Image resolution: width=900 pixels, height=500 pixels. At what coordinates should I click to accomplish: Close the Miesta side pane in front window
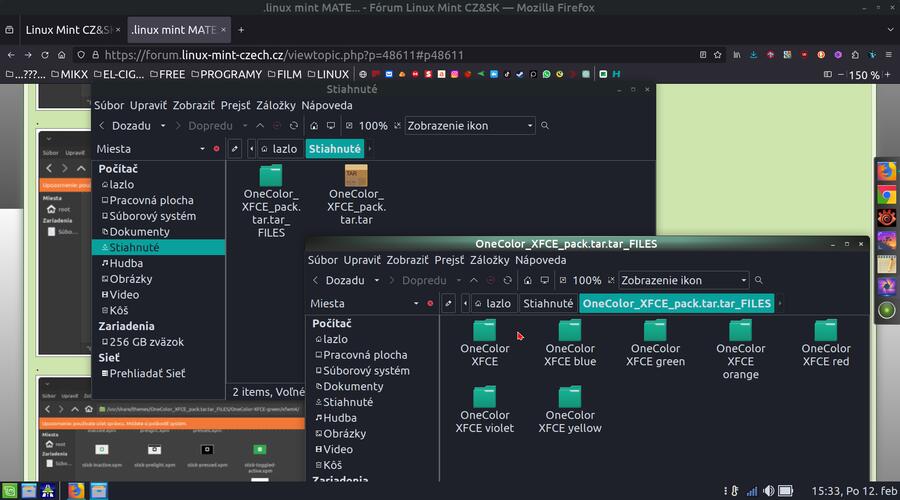430,303
